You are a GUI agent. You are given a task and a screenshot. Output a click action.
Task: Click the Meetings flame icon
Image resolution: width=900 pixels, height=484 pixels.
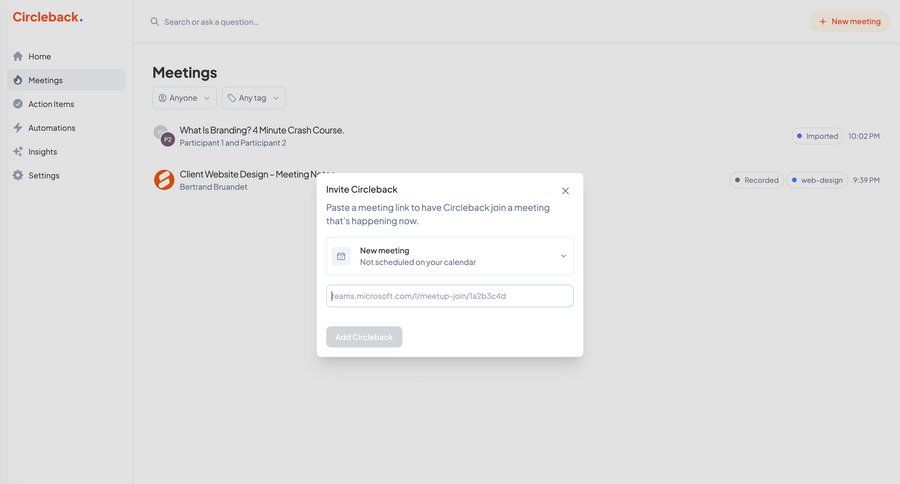[x=18, y=80]
